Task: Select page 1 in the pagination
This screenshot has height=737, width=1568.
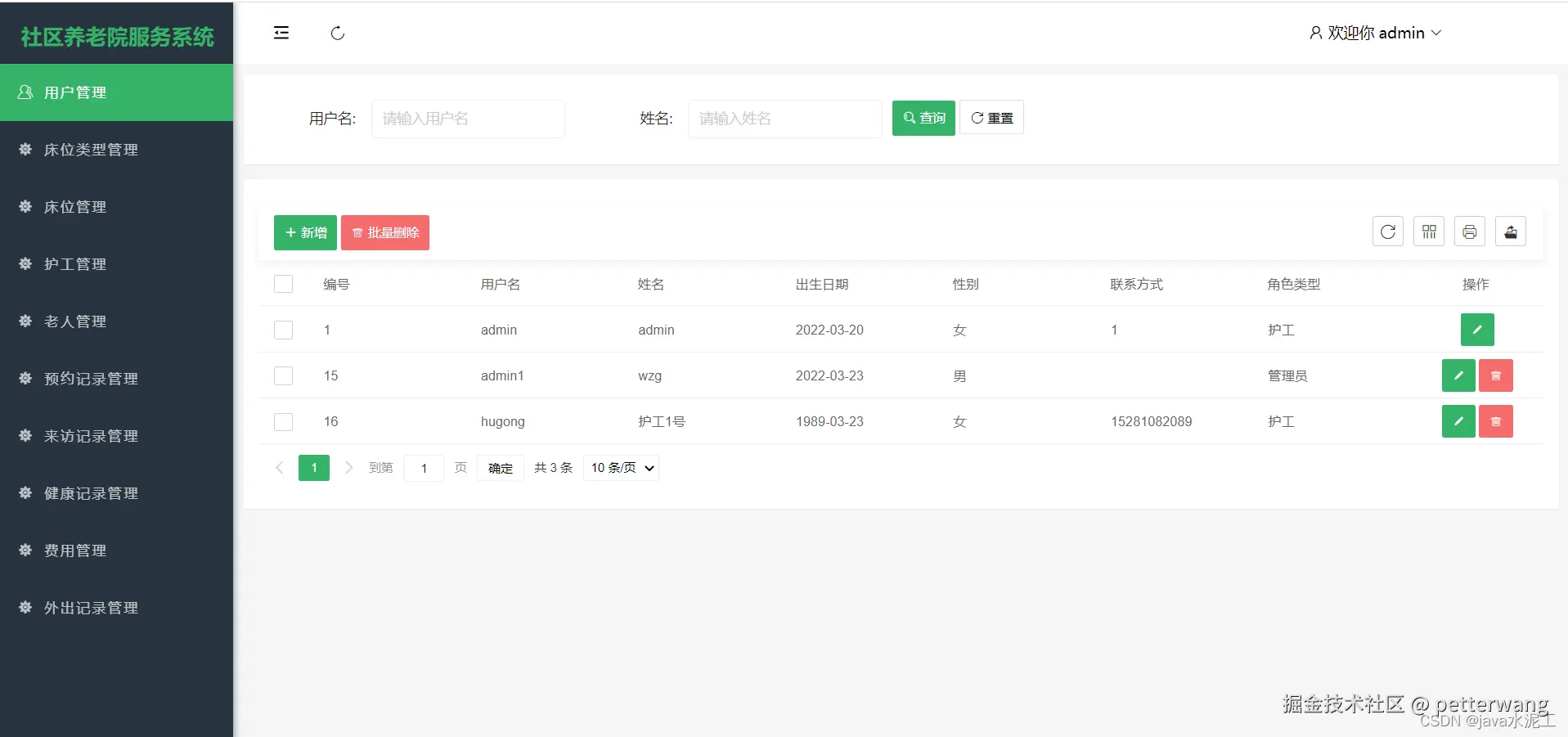Action: click(314, 468)
